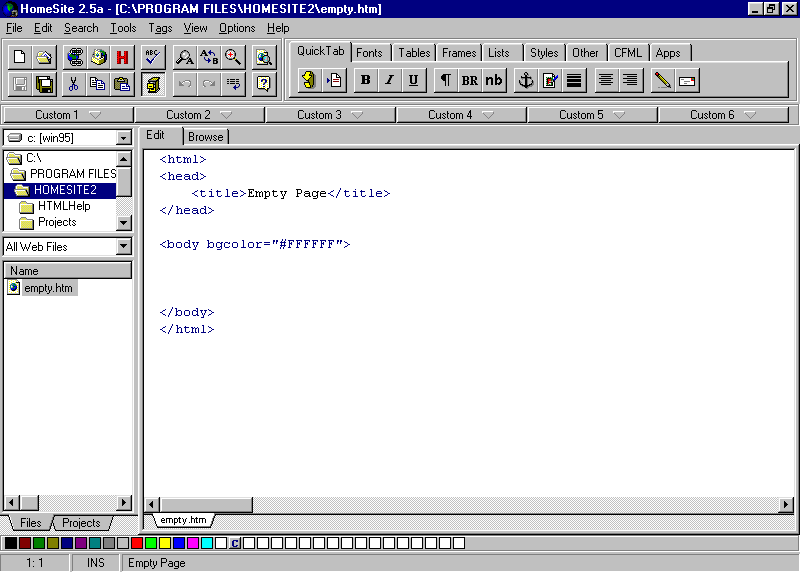Open the Custom 1 dropdown
The image size is (800, 572).
68,115
